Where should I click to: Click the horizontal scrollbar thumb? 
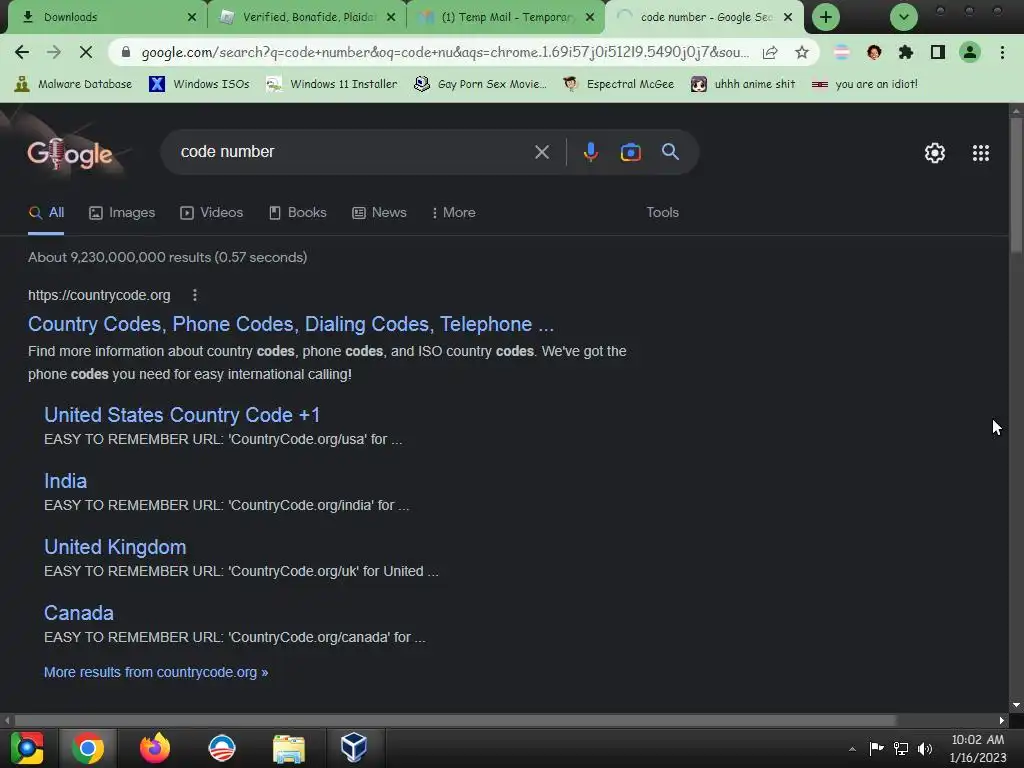point(455,720)
